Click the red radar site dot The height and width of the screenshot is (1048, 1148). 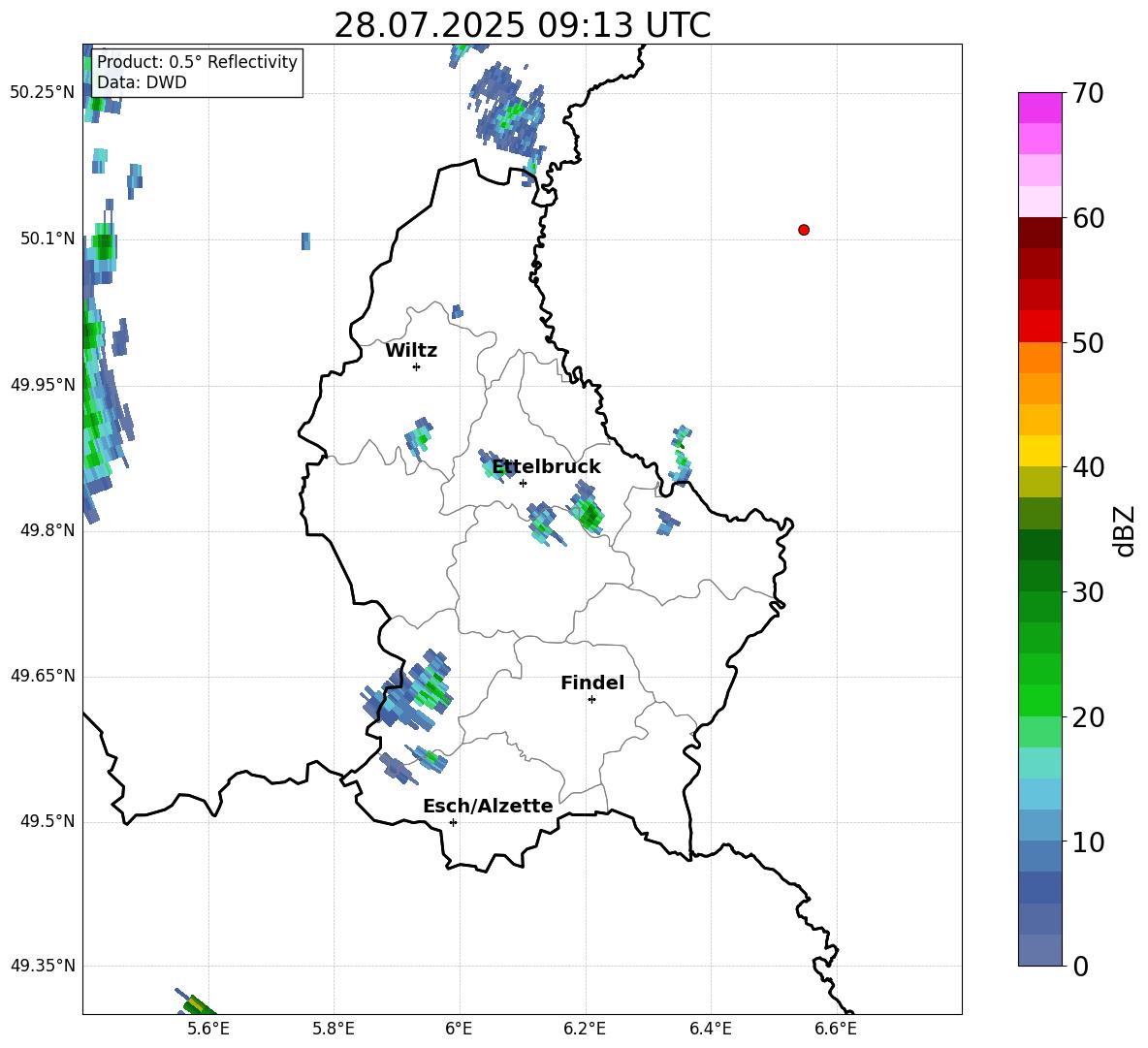pos(803,230)
